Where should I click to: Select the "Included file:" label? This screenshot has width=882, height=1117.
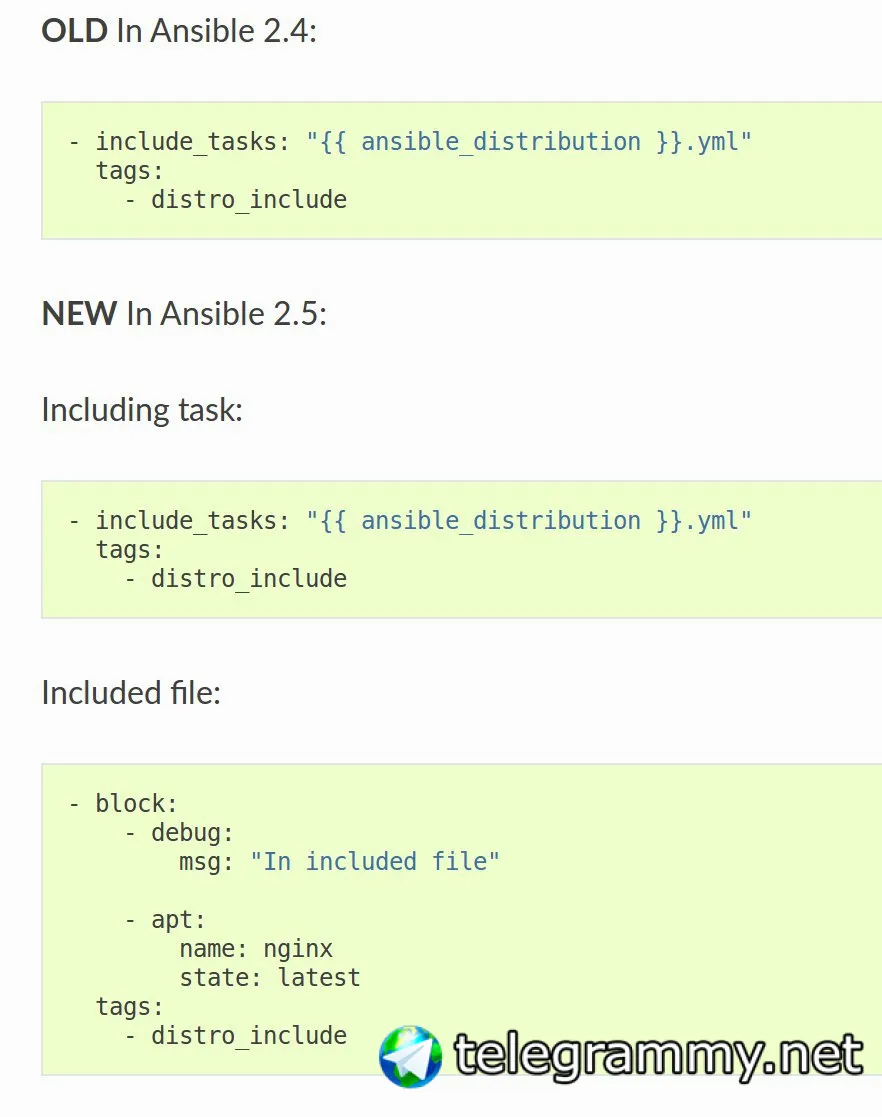point(131,692)
